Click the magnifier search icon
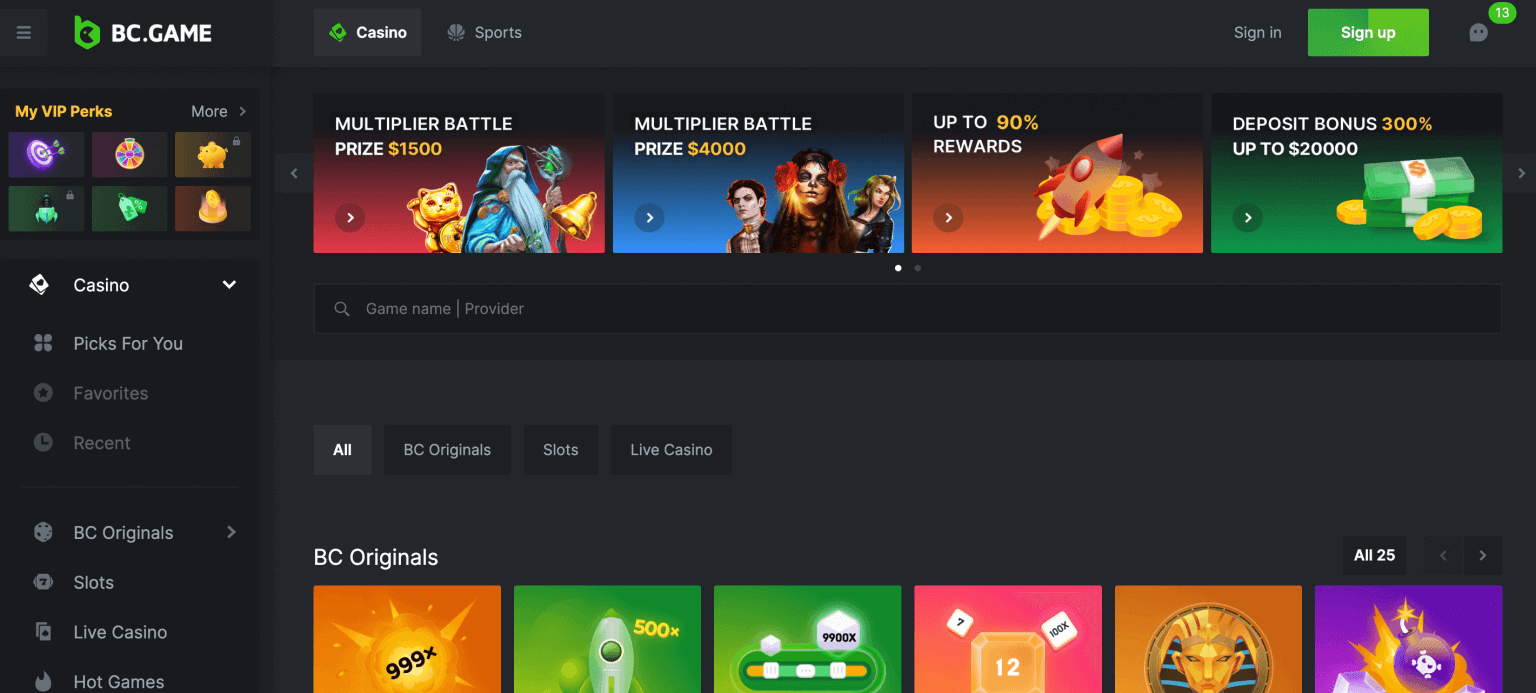The image size is (1536, 693). [x=342, y=309]
